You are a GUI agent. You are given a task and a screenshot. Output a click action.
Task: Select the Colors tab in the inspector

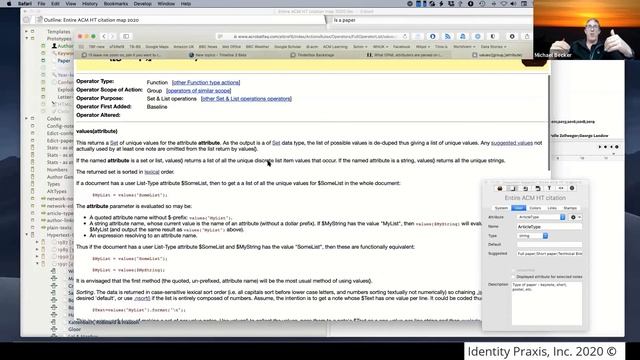click(535, 208)
